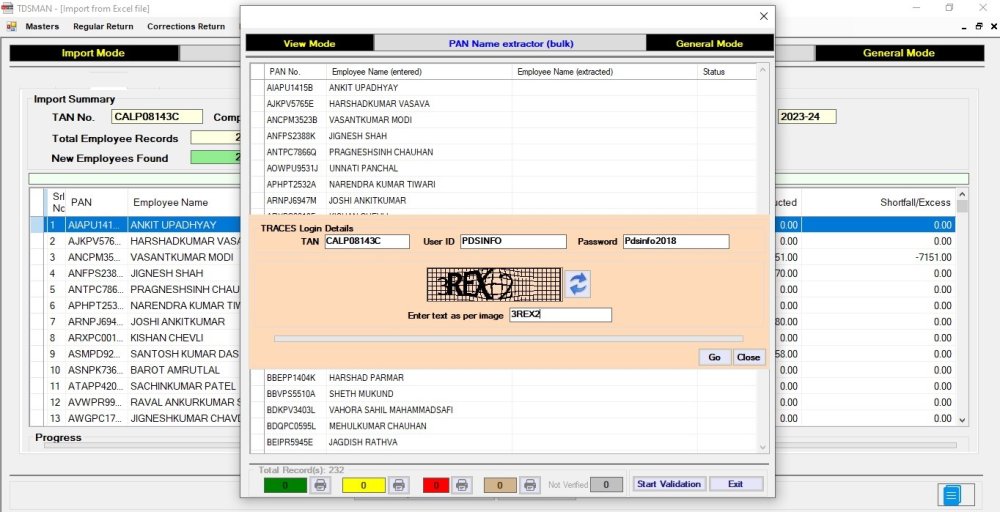
Task: Click the Exit button
Action: tap(735, 484)
